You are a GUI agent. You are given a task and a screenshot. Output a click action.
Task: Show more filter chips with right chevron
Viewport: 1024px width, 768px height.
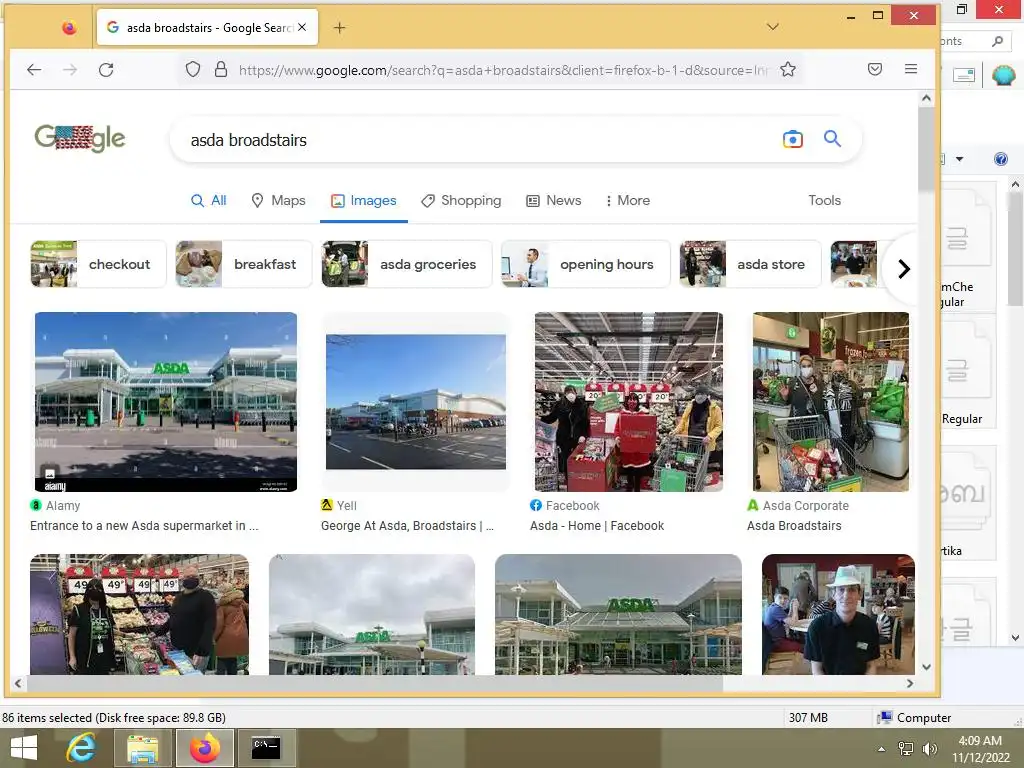(x=904, y=268)
